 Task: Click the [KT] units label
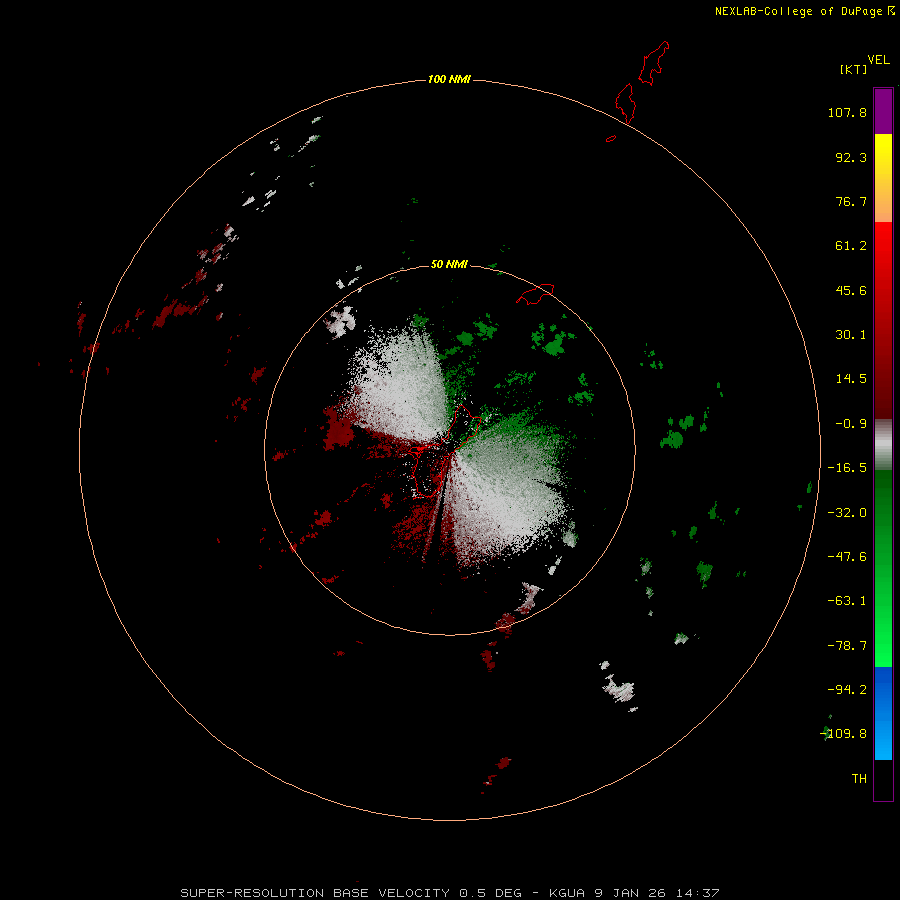pos(853,69)
